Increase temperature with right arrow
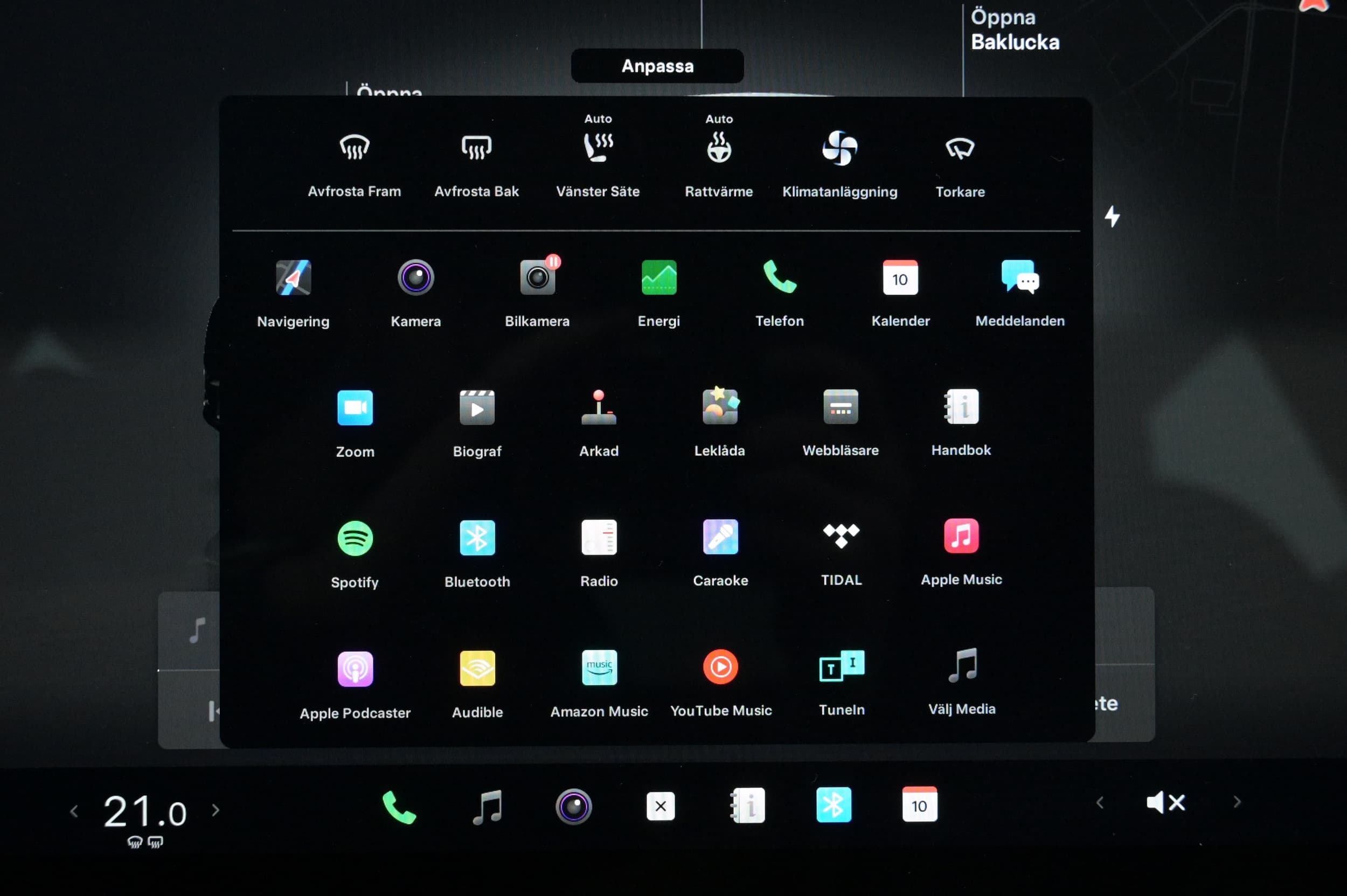 tap(216, 810)
